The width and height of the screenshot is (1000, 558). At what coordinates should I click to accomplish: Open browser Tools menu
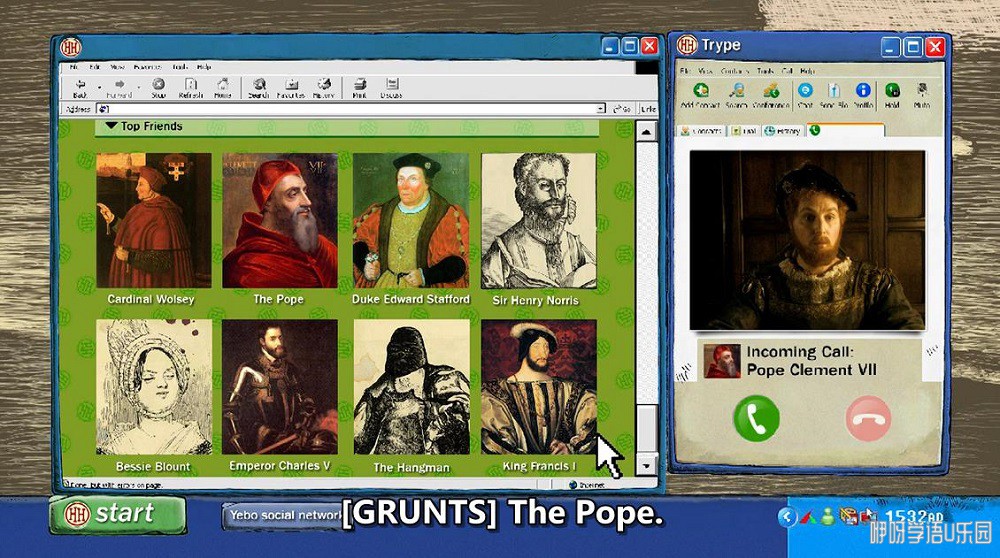point(180,66)
